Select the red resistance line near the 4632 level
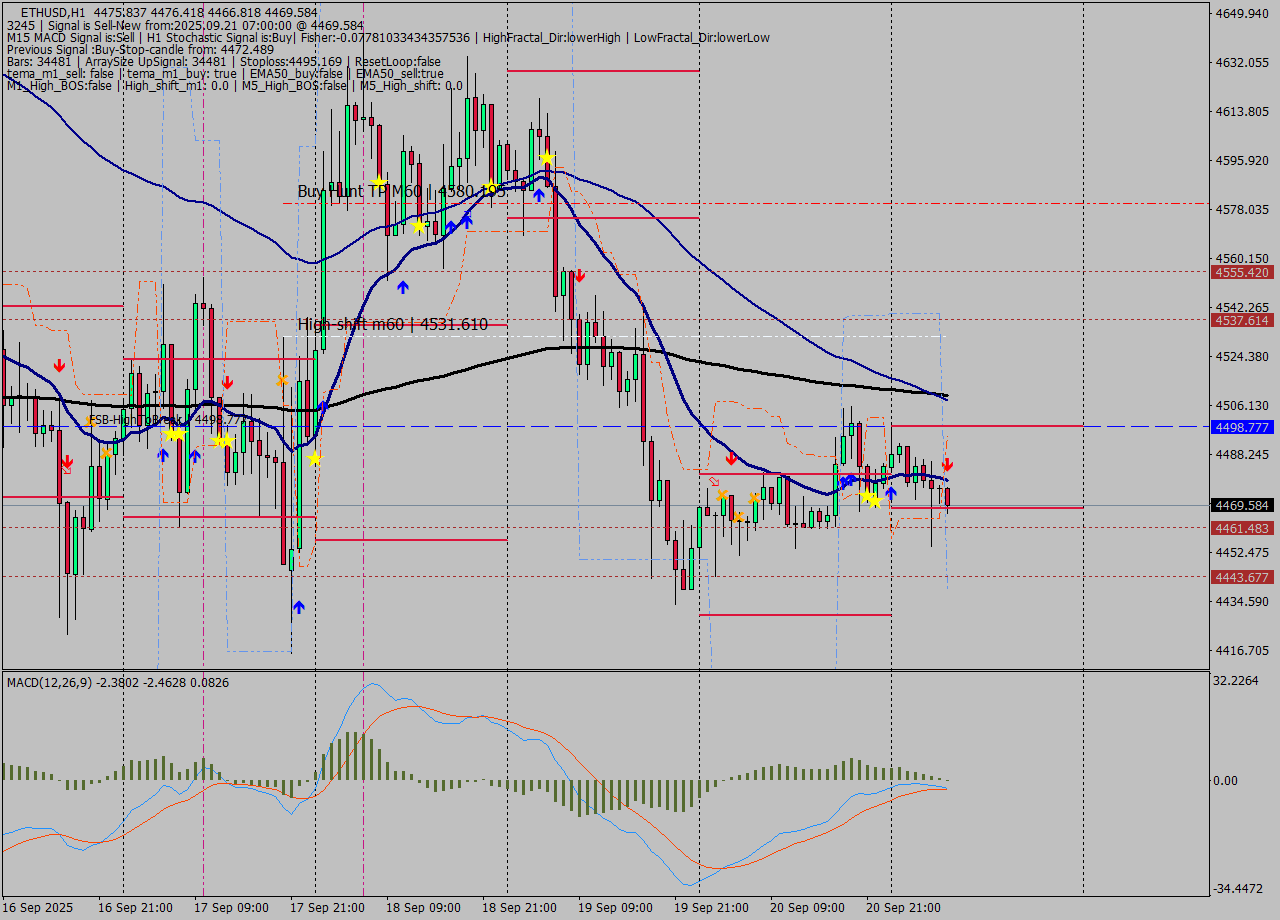 coord(600,71)
